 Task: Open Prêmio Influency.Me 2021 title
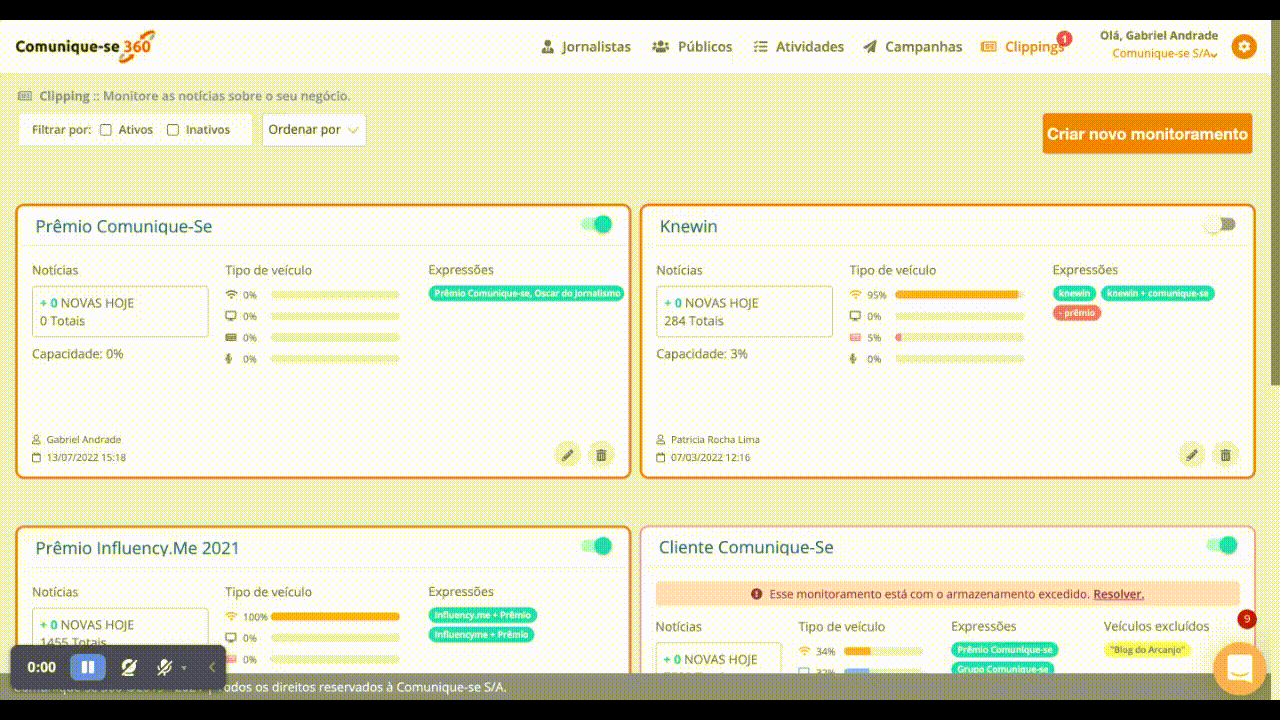138,548
